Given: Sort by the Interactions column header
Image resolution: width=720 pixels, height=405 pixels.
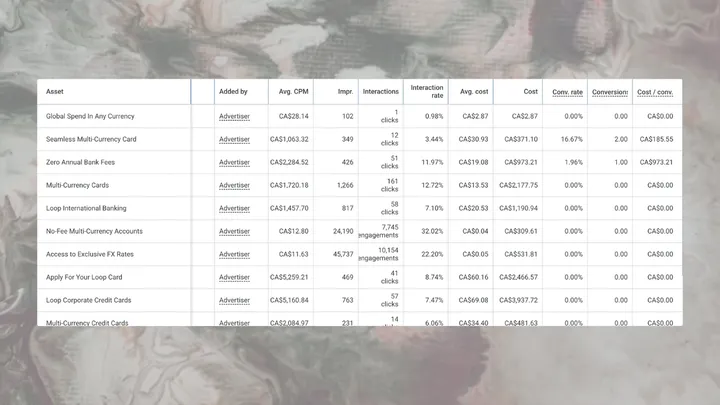Looking at the screenshot, I should pyautogui.click(x=381, y=91).
